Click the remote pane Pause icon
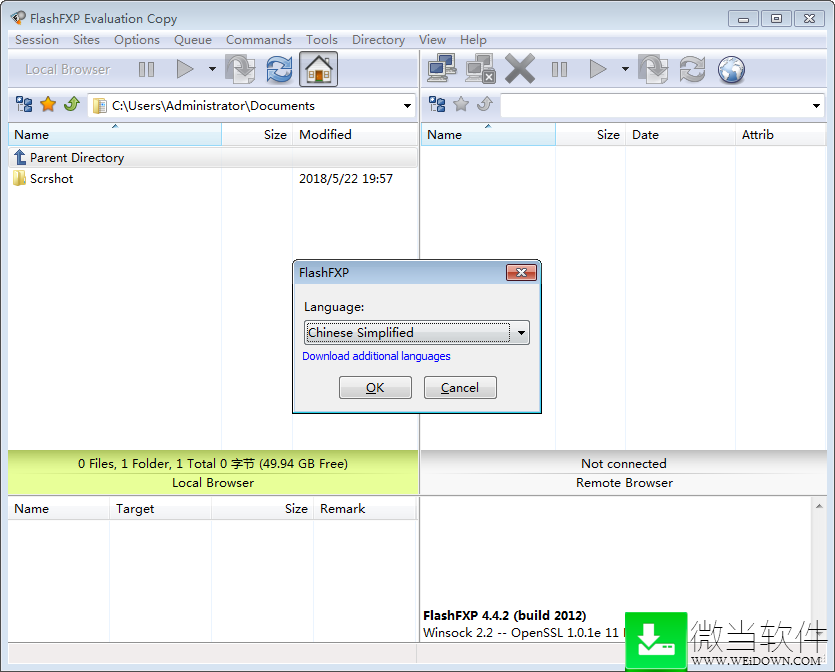The height and width of the screenshot is (672, 835). [559, 69]
